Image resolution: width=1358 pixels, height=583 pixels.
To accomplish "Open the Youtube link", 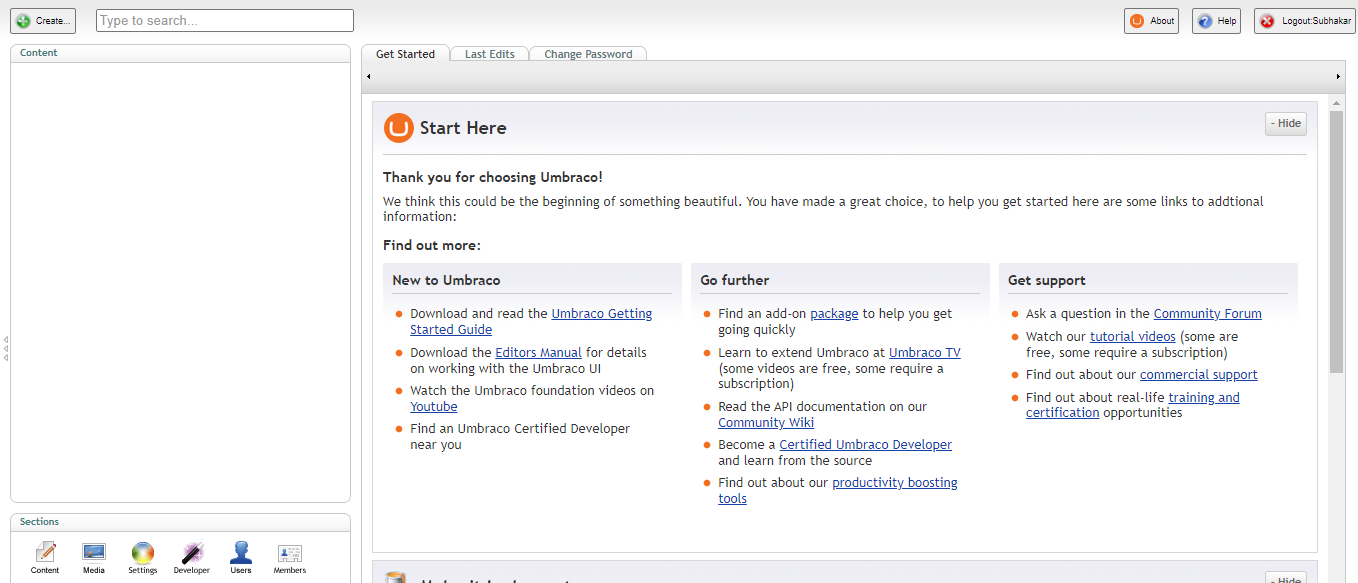I will point(433,406).
